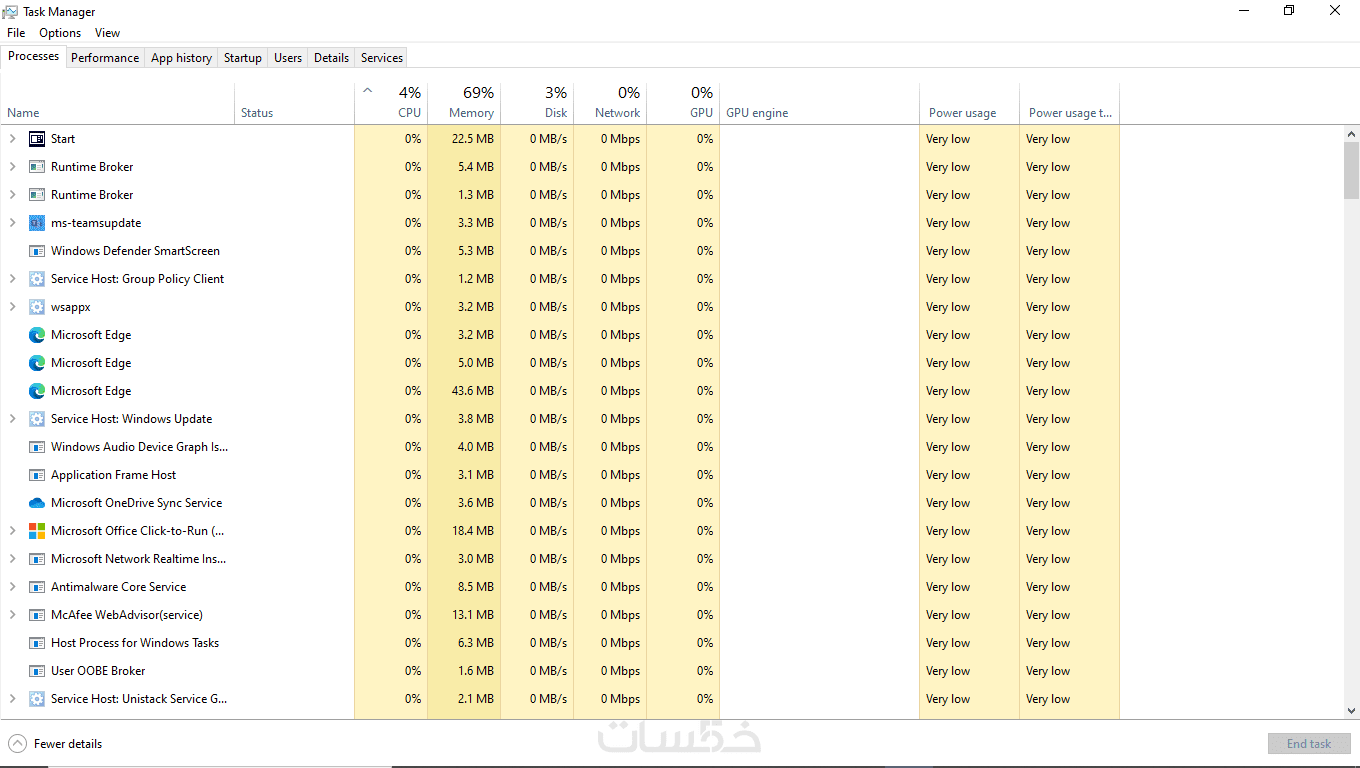Click the 18.4 MB memory value

[x=472, y=531]
